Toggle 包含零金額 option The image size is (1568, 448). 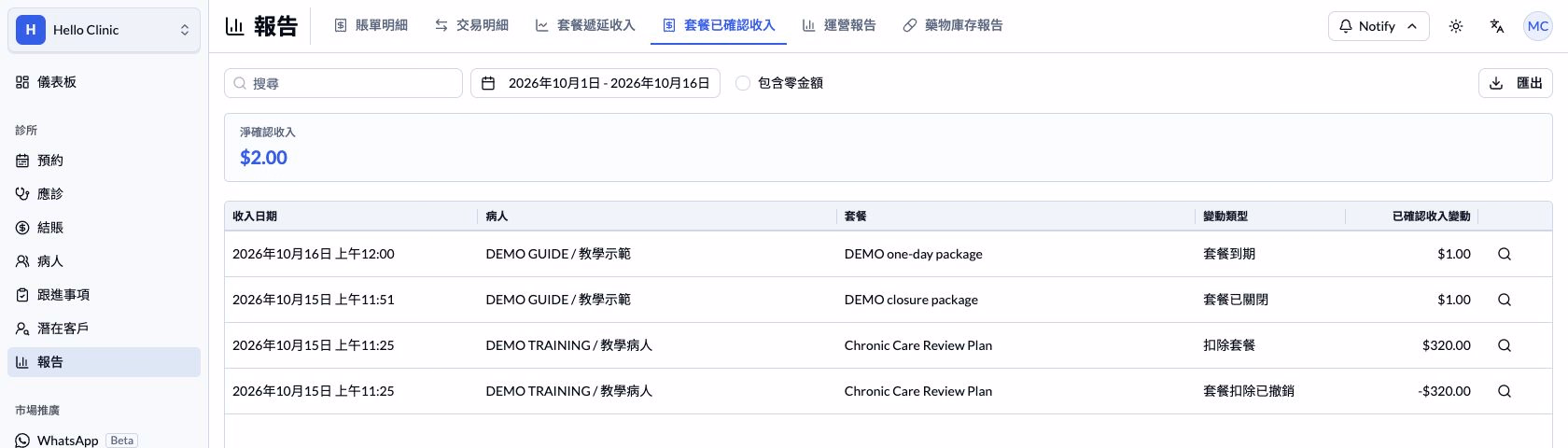743,83
